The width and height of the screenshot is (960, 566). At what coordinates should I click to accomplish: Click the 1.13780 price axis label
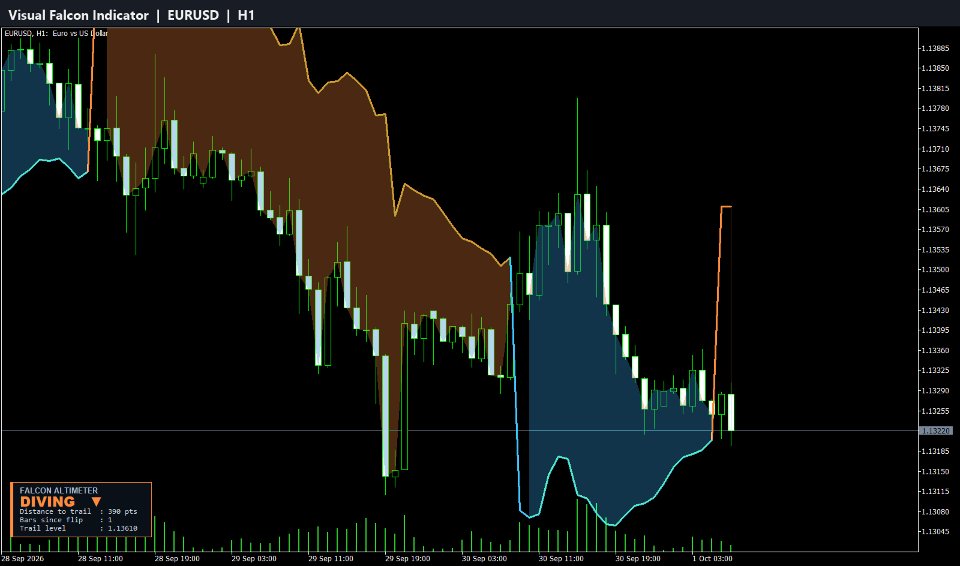[935, 109]
